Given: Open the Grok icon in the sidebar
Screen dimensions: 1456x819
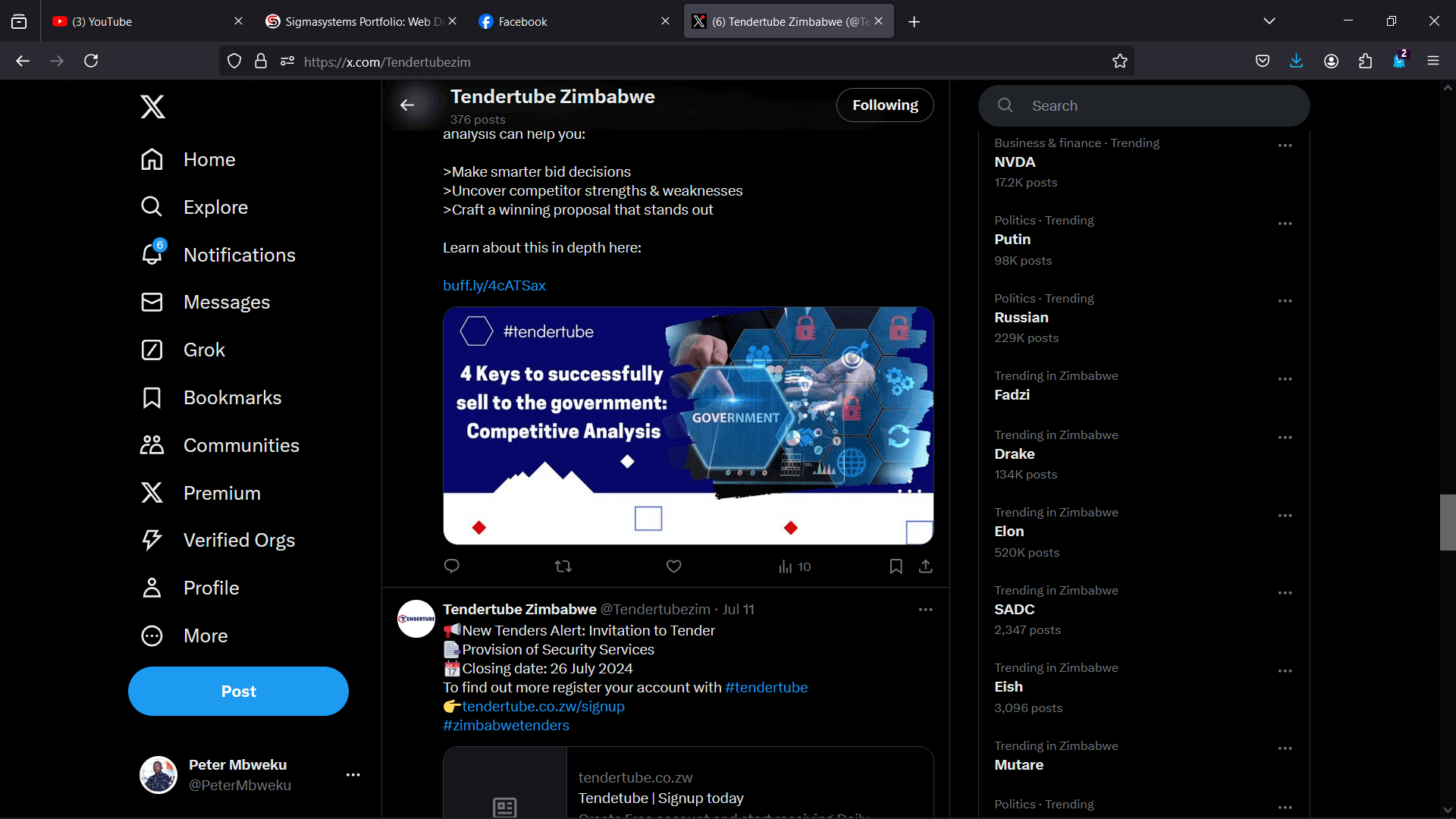Looking at the screenshot, I should click(152, 350).
